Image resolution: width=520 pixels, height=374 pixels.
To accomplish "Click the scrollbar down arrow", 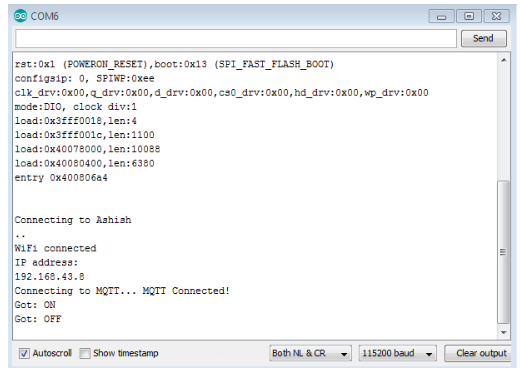I will click(504, 332).
